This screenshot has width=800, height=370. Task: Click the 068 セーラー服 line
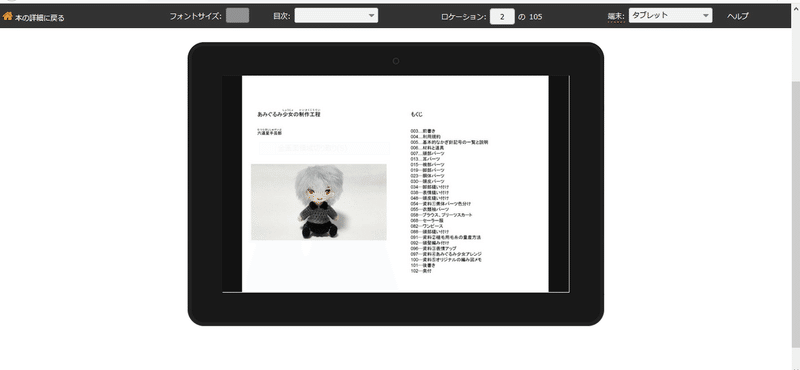(x=427, y=220)
